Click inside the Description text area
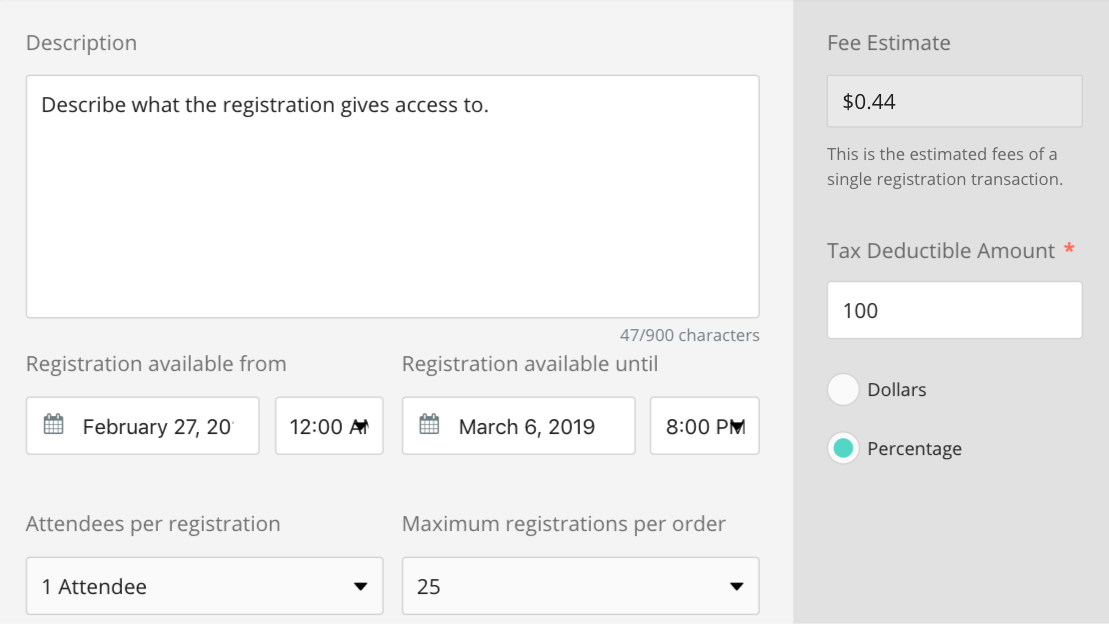1109x624 pixels. point(392,195)
